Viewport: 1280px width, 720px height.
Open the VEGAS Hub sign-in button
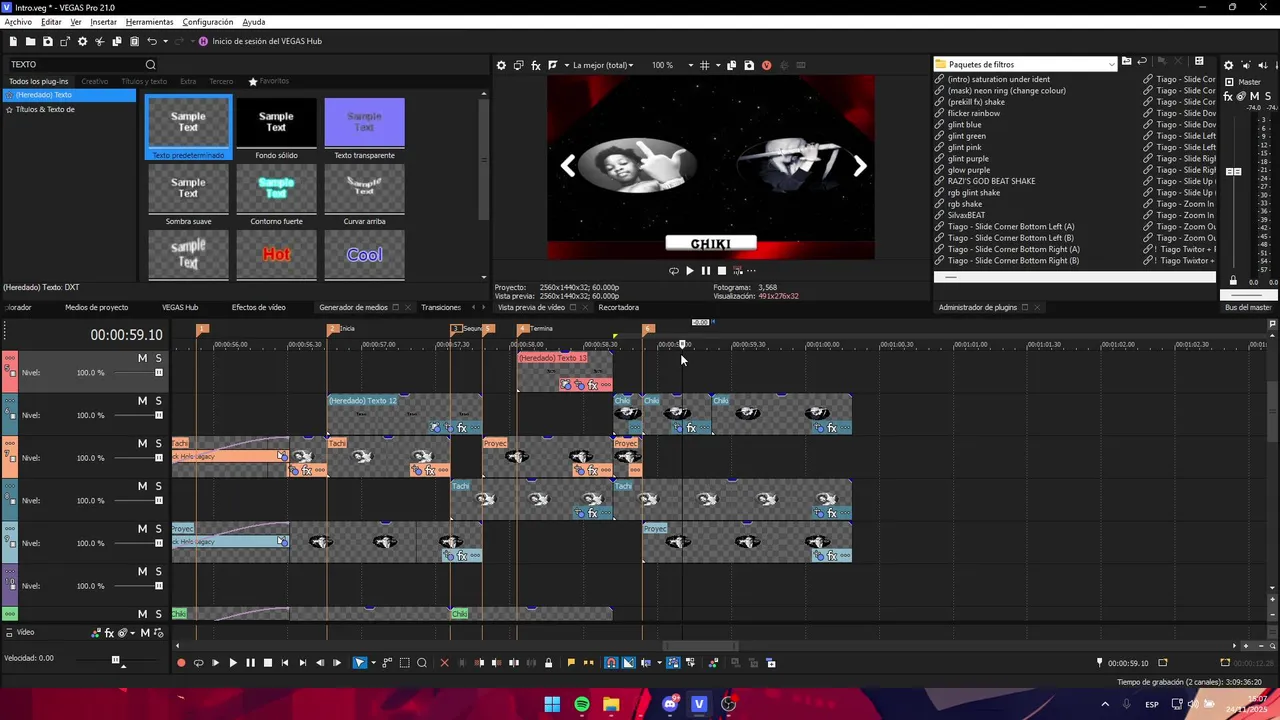tap(259, 41)
